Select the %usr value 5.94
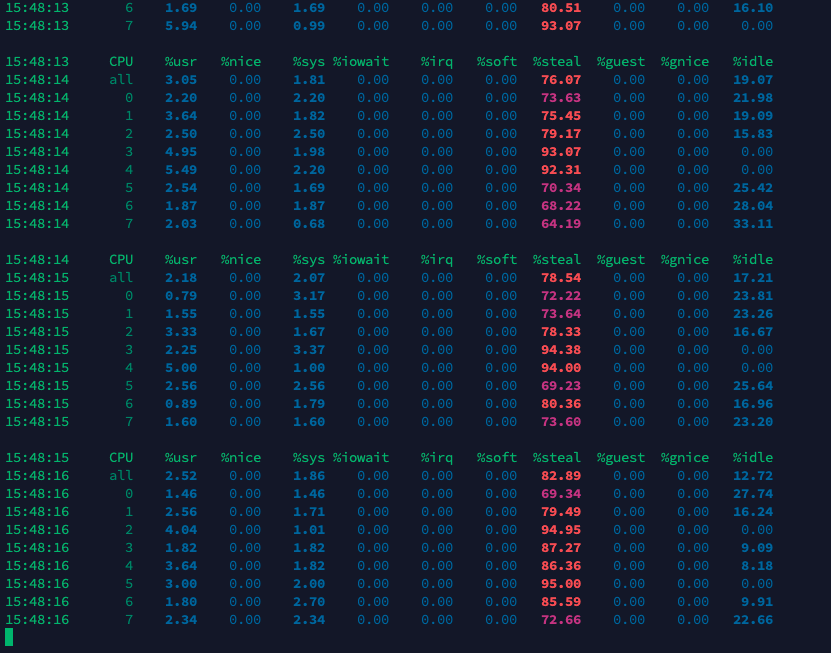The height and width of the screenshot is (653, 831). (181, 26)
